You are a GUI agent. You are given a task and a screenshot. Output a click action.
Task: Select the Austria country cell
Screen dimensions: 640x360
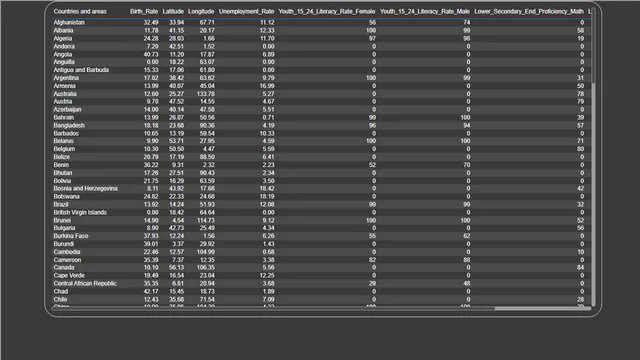coord(62,102)
